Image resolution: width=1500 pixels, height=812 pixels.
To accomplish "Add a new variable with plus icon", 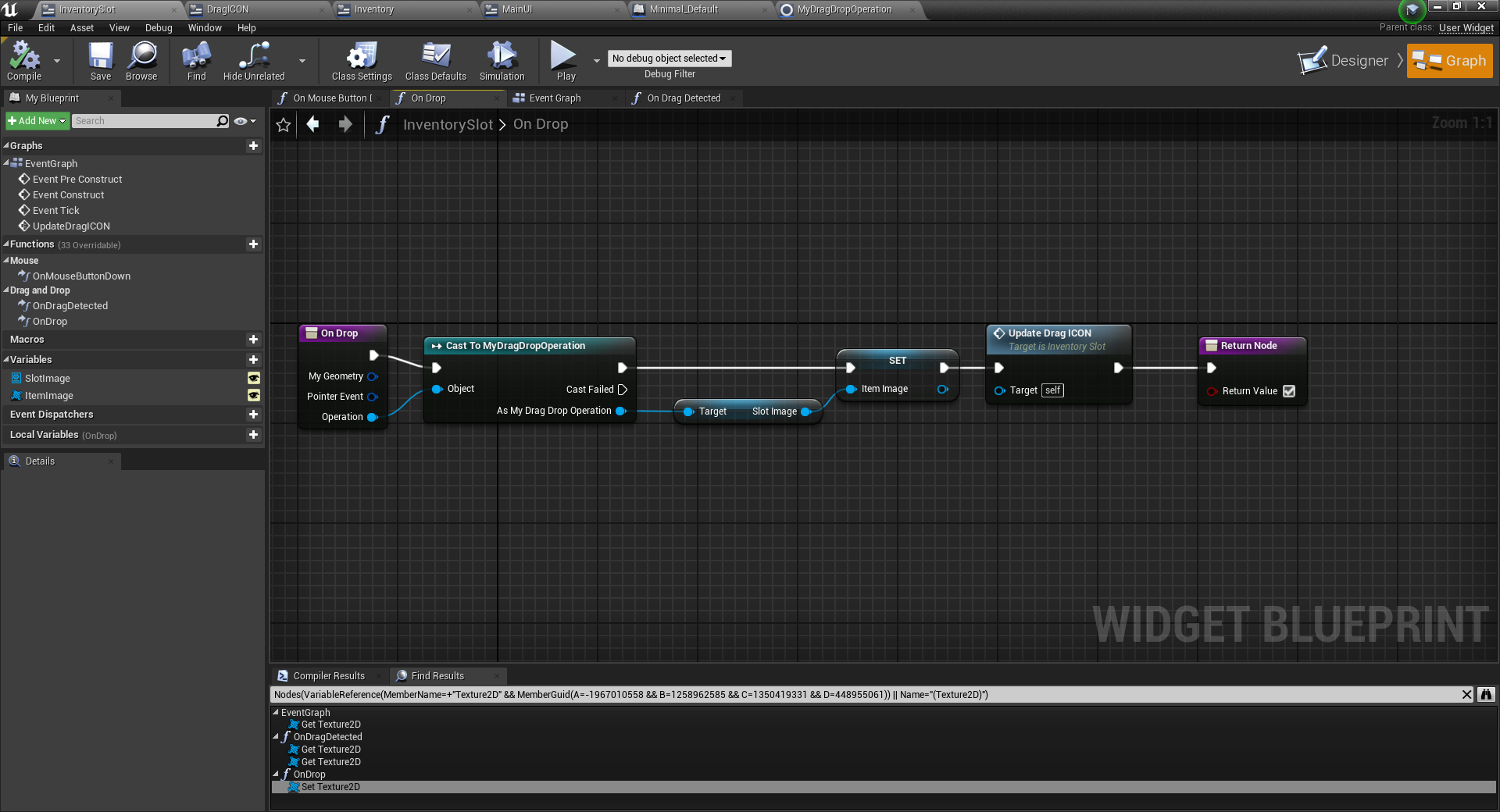I will point(253,360).
